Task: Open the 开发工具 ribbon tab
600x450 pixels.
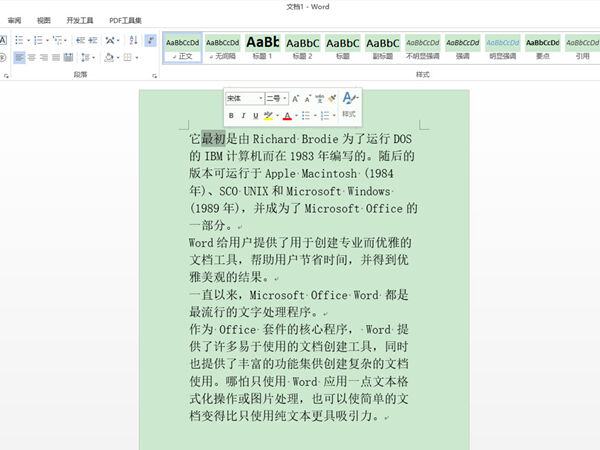Action: click(x=80, y=20)
